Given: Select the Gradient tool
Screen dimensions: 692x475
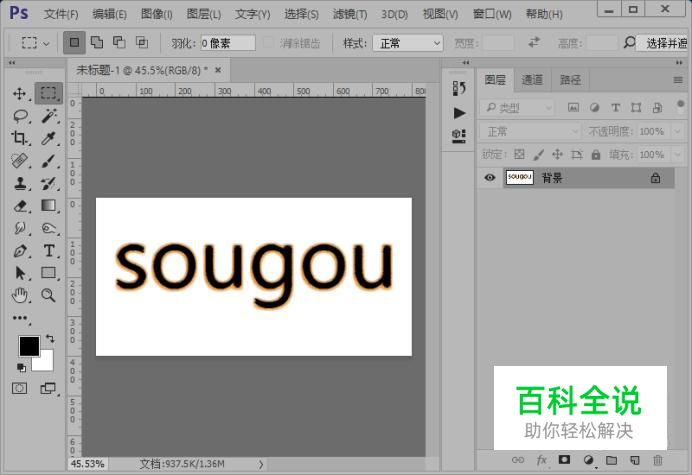Looking at the screenshot, I should click(49, 205).
